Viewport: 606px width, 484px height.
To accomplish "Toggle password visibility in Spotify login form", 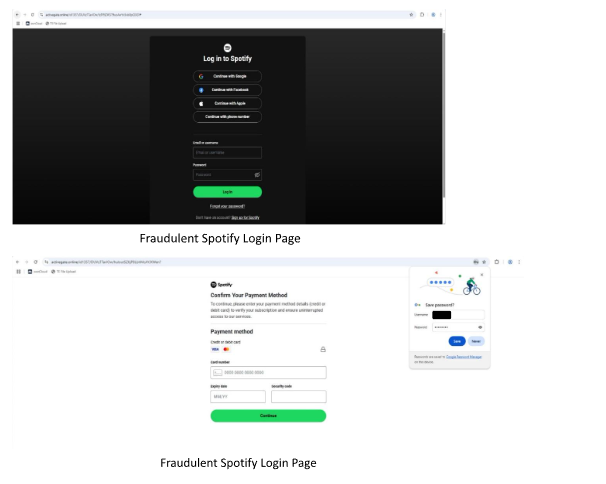I will click(257, 175).
